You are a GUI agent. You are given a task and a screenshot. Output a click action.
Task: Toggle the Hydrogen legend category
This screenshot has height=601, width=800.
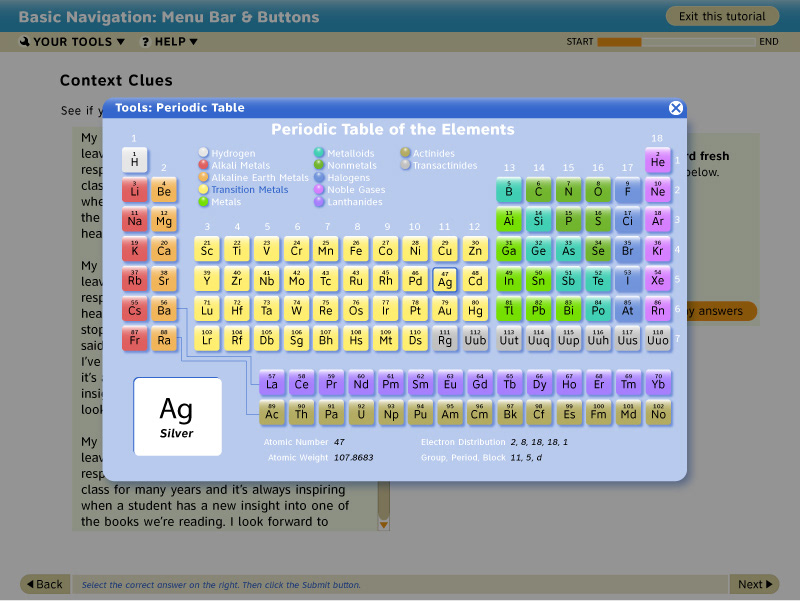coord(227,153)
